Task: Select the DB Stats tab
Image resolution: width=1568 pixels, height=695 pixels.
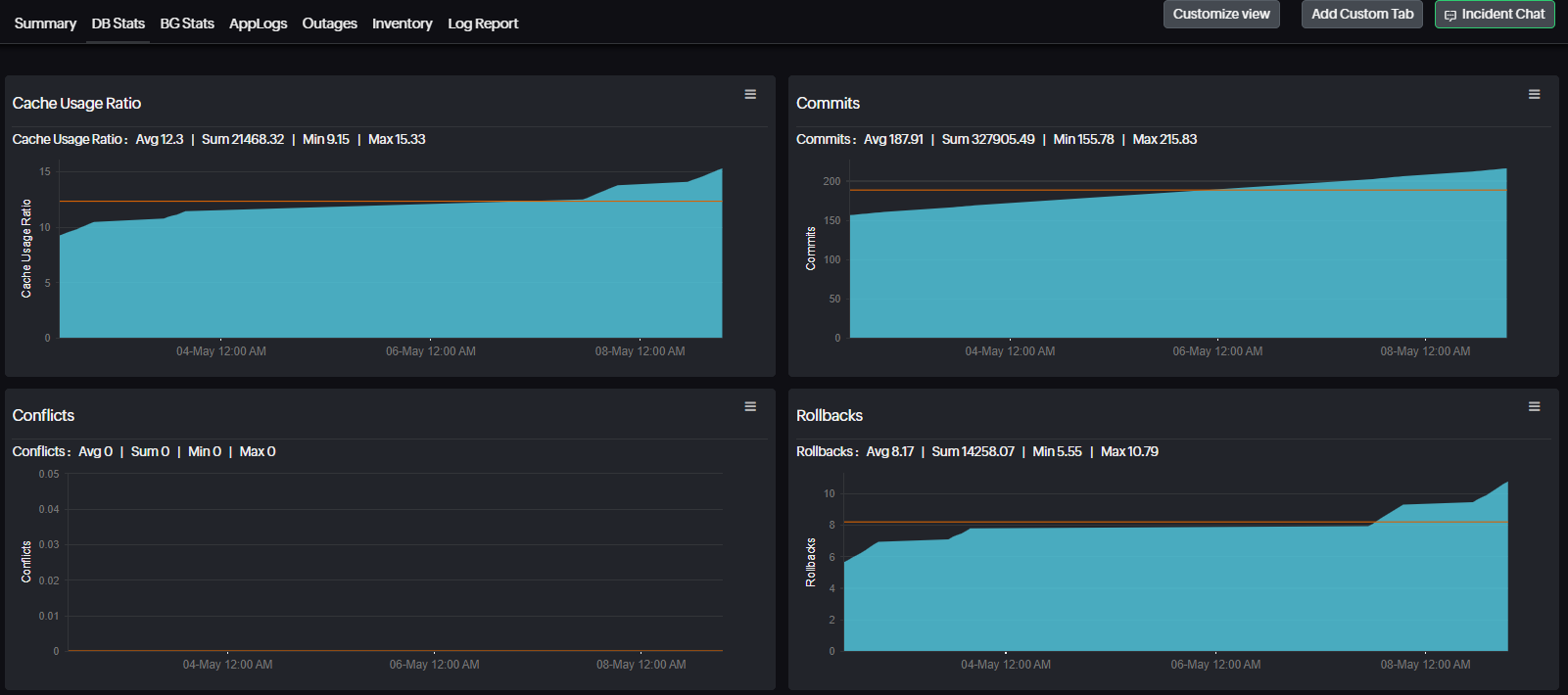Action: 118,23
